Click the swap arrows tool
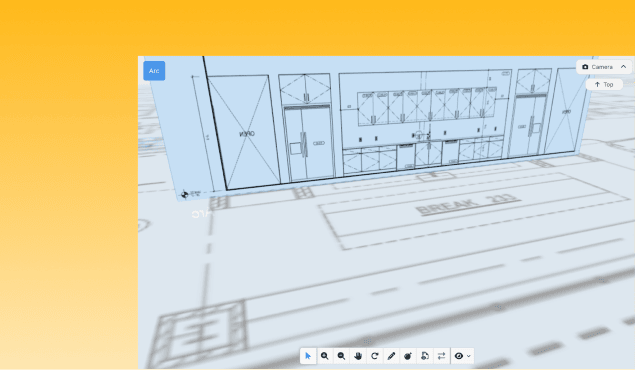This screenshot has height=370, width=635. click(441, 356)
